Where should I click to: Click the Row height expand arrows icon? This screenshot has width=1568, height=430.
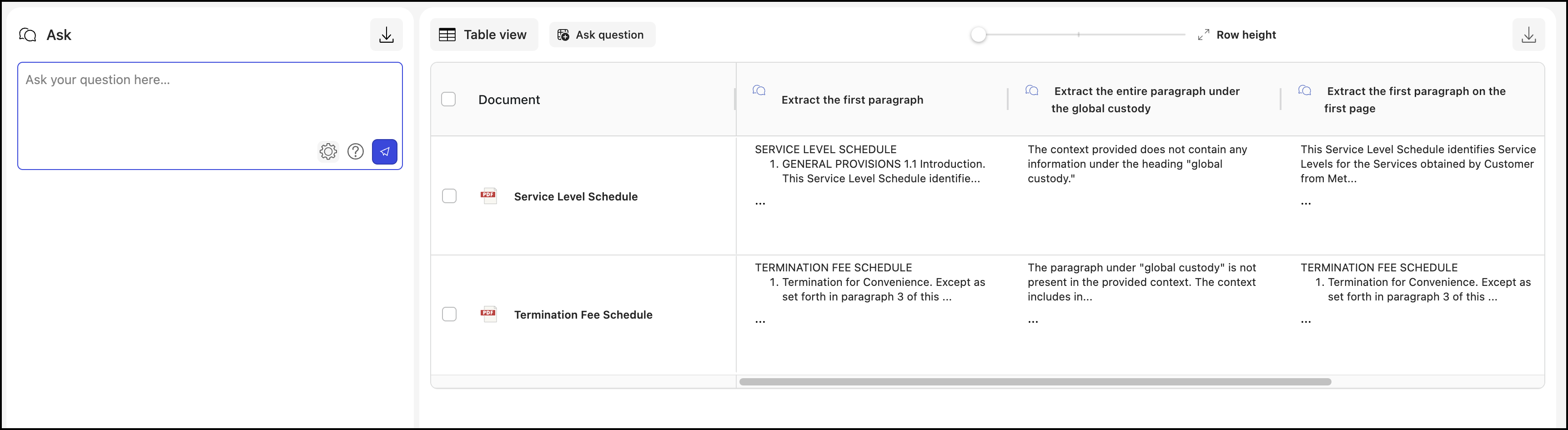click(x=1203, y=35)
